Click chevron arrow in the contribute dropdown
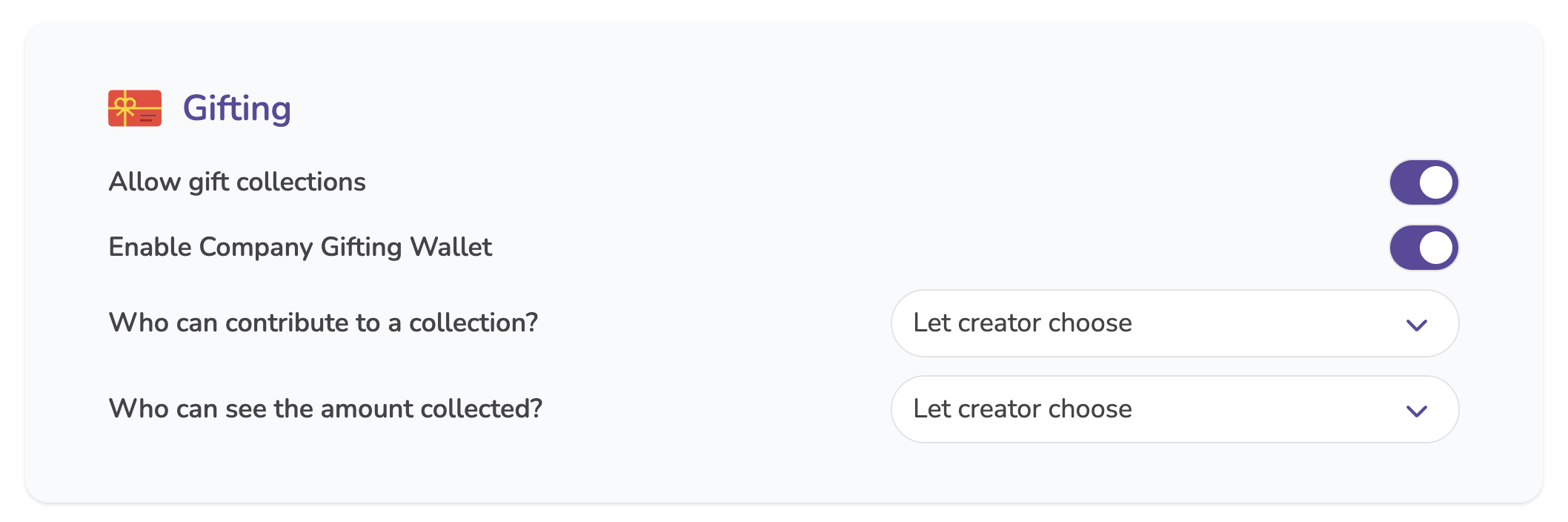 pyautogui.click(x=1416, y=325)
